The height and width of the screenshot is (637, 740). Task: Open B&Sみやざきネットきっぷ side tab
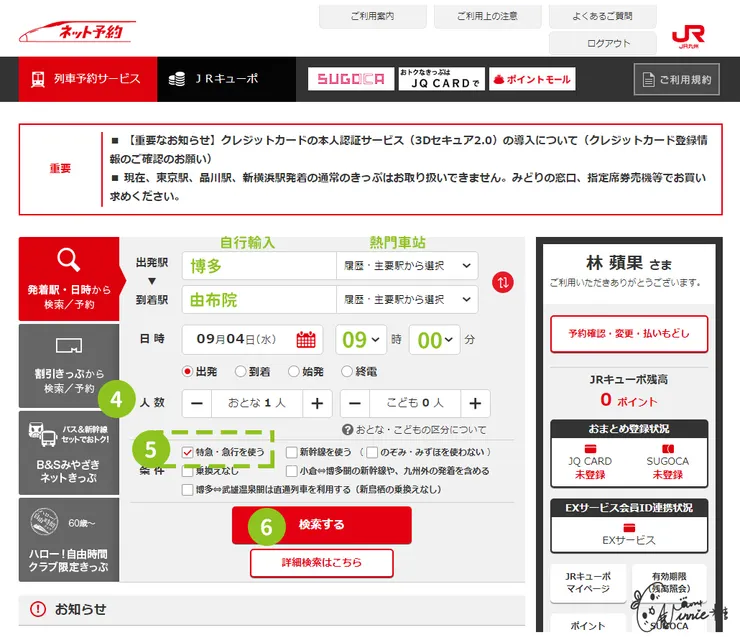click(69, 453)
